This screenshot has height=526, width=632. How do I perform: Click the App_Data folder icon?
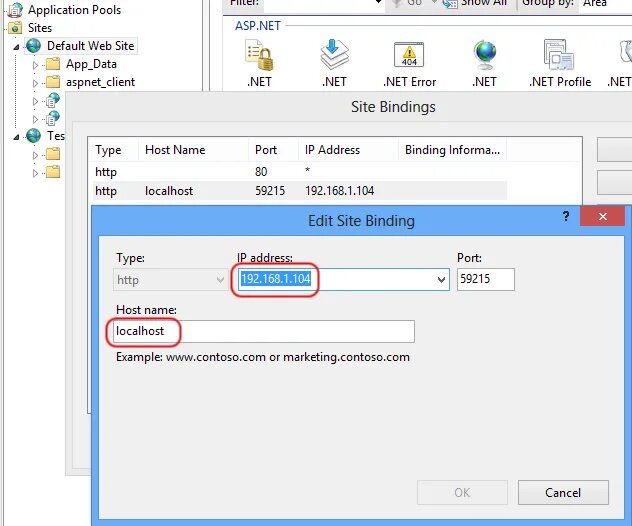[53, 64]
